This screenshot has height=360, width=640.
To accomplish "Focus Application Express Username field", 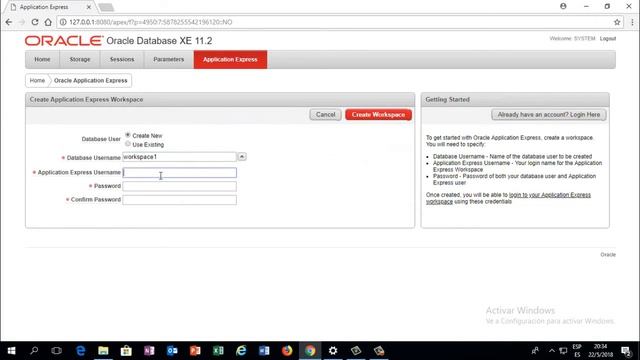I will [x=179, y=173].
